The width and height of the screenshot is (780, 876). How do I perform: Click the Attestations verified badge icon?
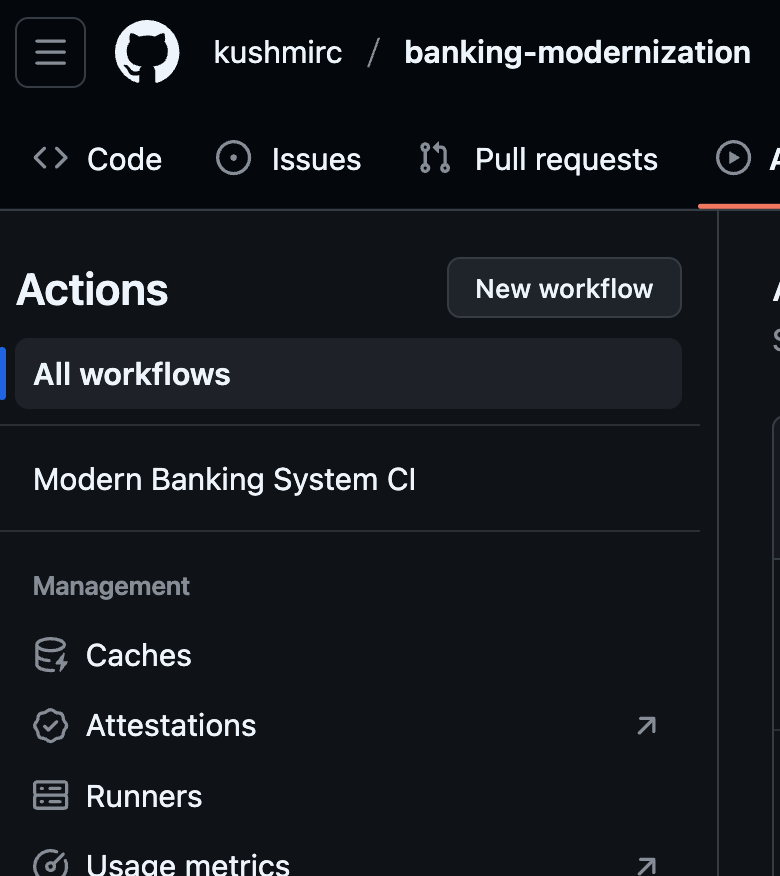pyautogui.click(x=51, y=725)
